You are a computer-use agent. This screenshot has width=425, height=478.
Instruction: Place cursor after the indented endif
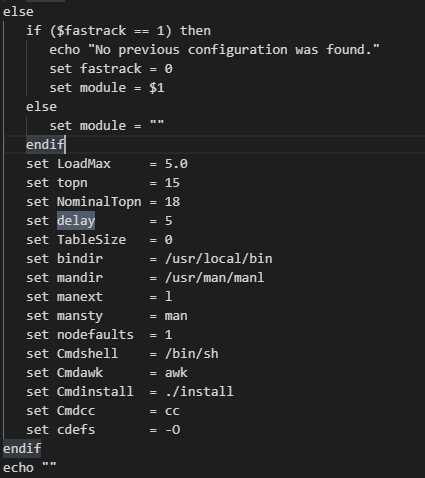[65, 145]
